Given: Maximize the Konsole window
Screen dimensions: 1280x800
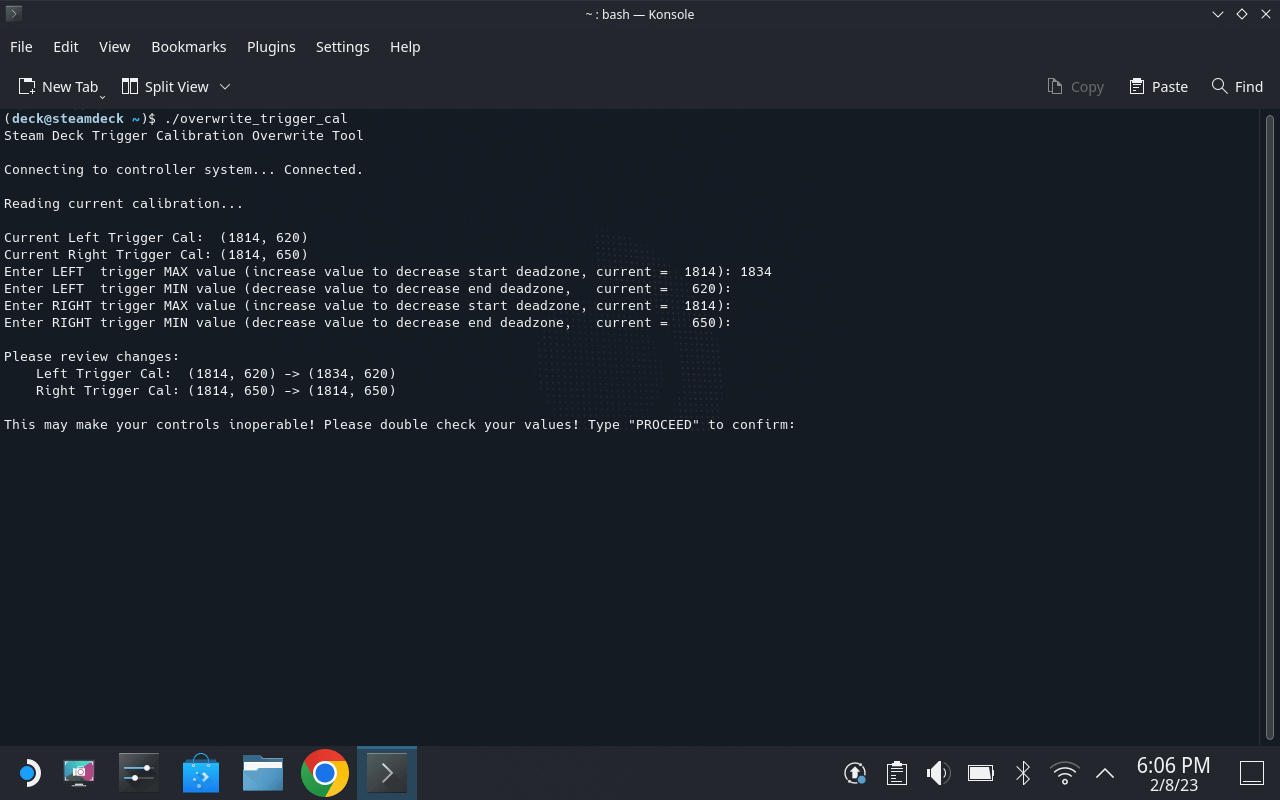Looking at the screenshot, I should [x=1242, y=14].
